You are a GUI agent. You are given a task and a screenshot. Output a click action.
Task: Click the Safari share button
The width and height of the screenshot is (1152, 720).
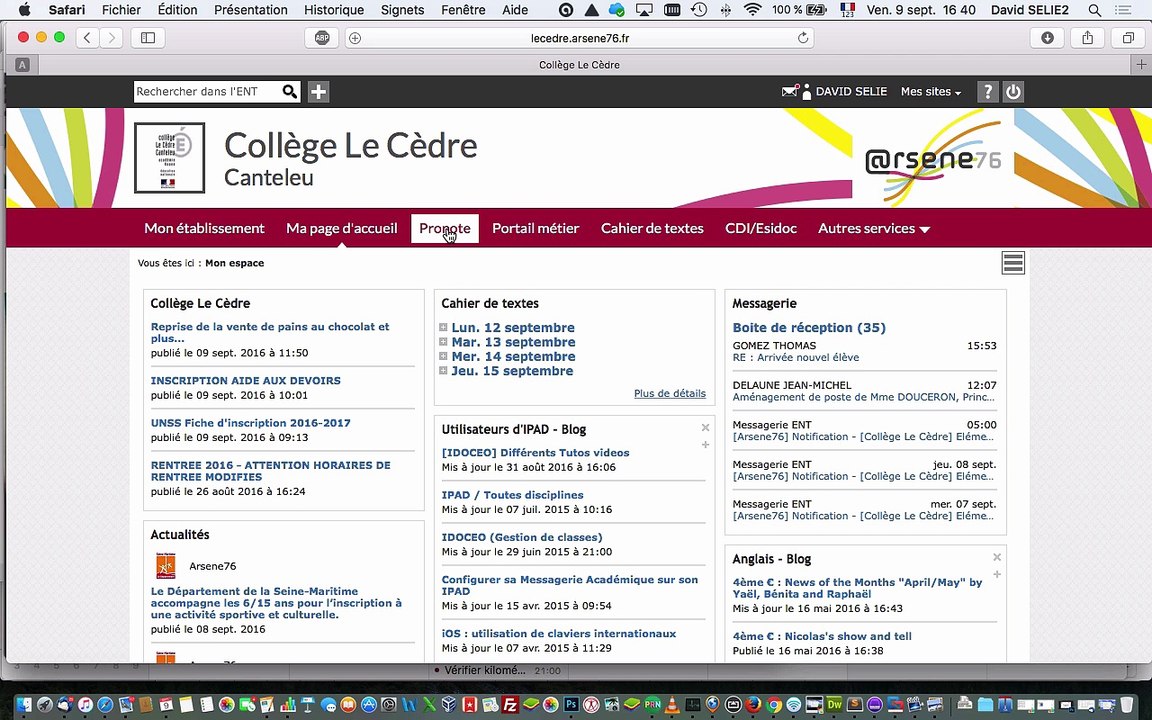tap(1088, 37)
